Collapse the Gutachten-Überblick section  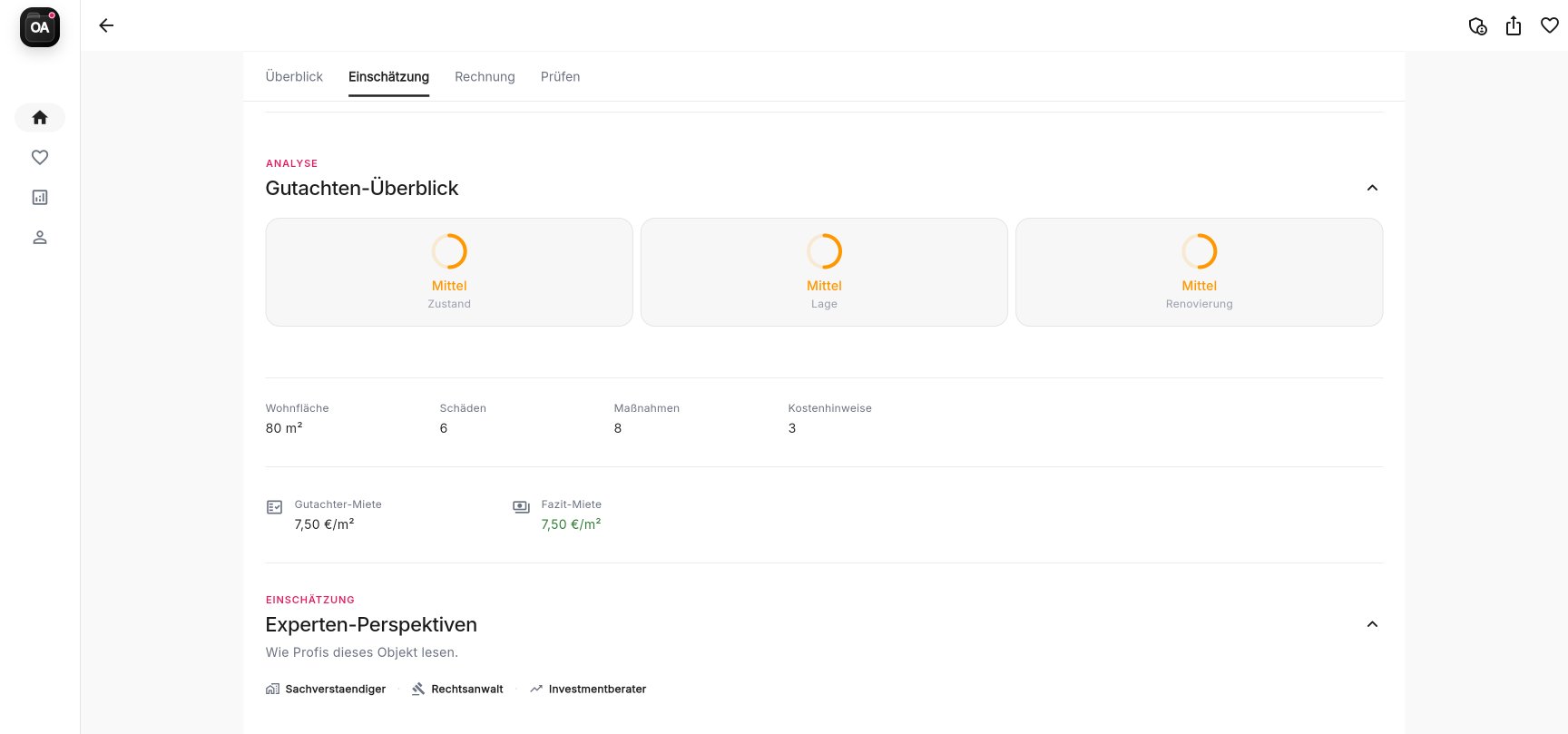(1372, 188)
